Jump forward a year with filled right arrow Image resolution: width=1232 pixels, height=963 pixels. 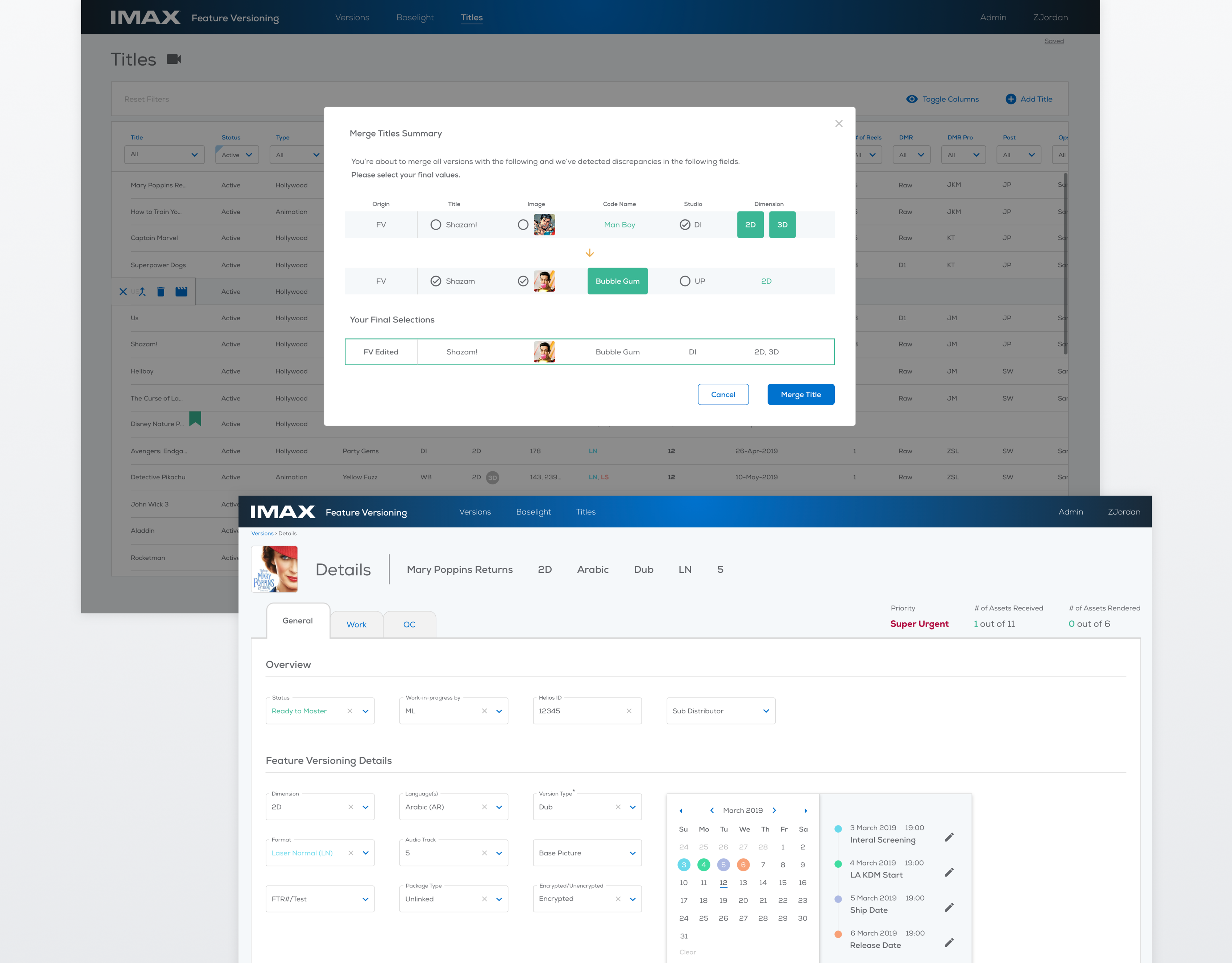(x=805, y=811)
